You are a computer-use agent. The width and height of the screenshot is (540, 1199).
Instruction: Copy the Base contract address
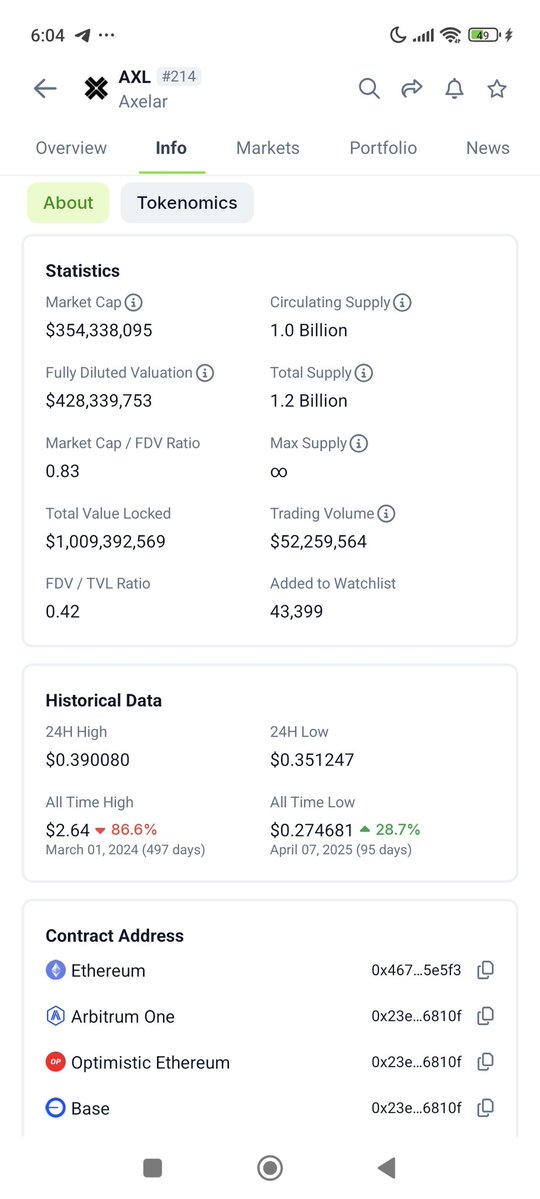486,1108
